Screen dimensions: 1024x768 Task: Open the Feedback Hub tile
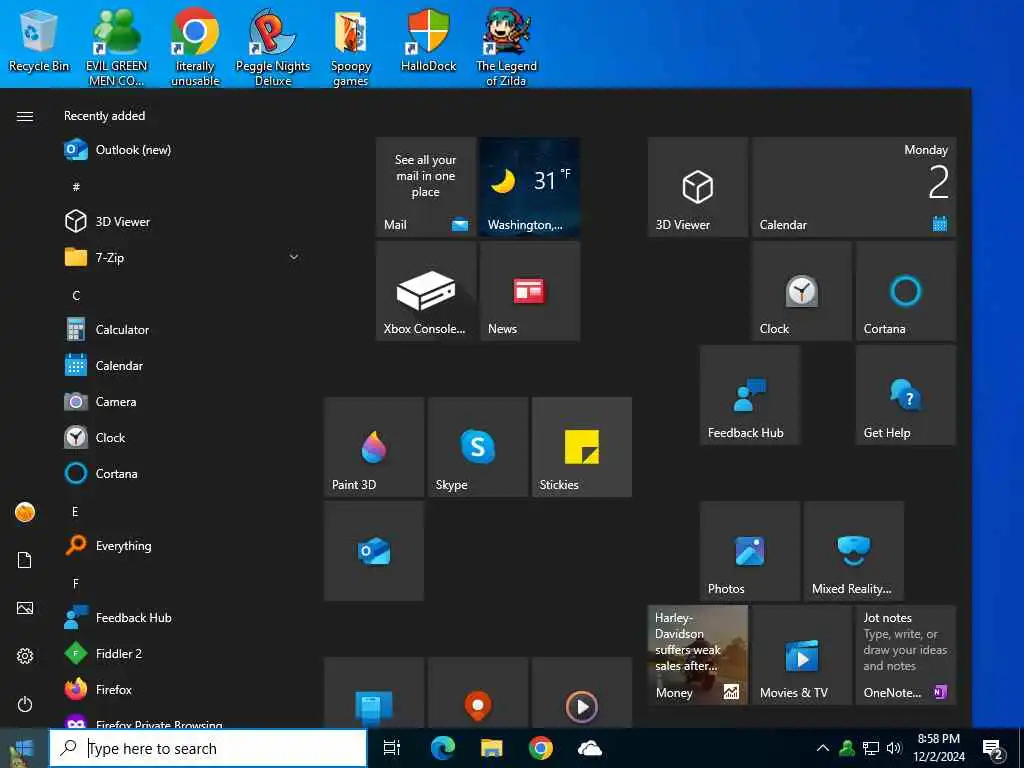750,395
